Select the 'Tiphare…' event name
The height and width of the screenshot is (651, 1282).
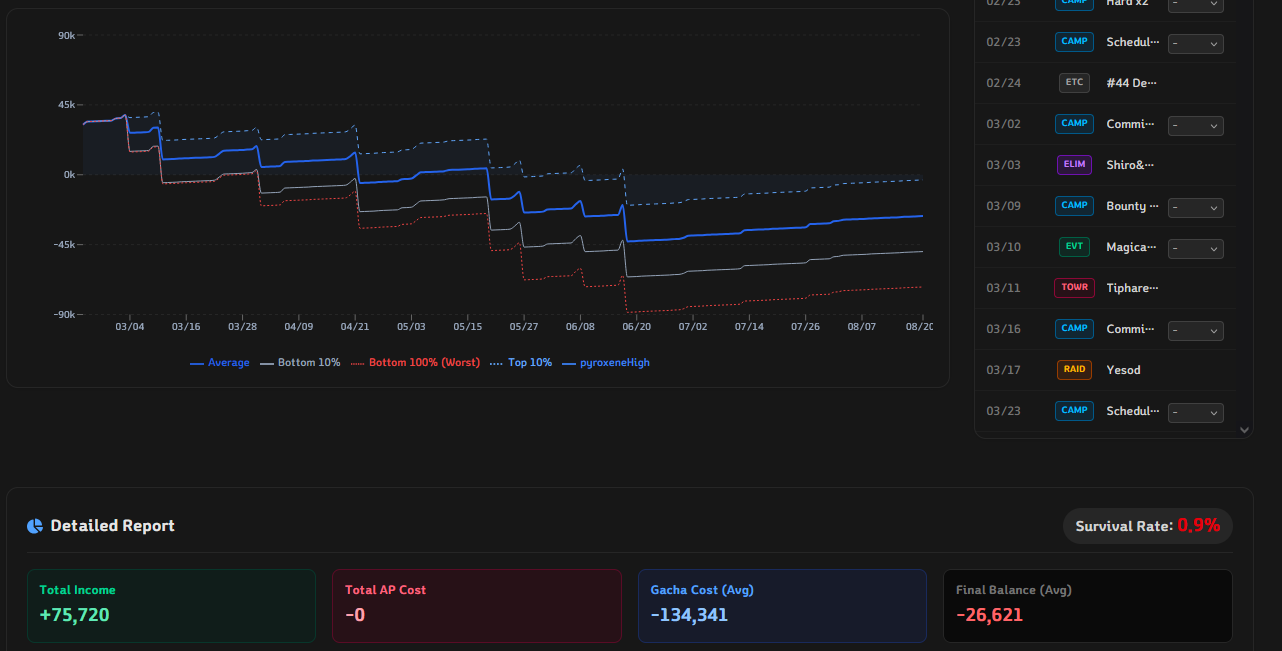click(1132, 288)
